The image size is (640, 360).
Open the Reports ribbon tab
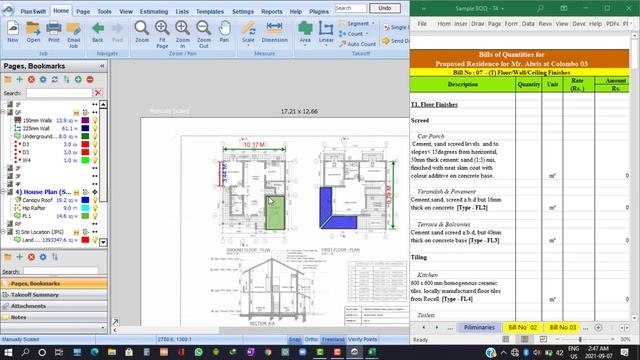click(x=271, y=11)
